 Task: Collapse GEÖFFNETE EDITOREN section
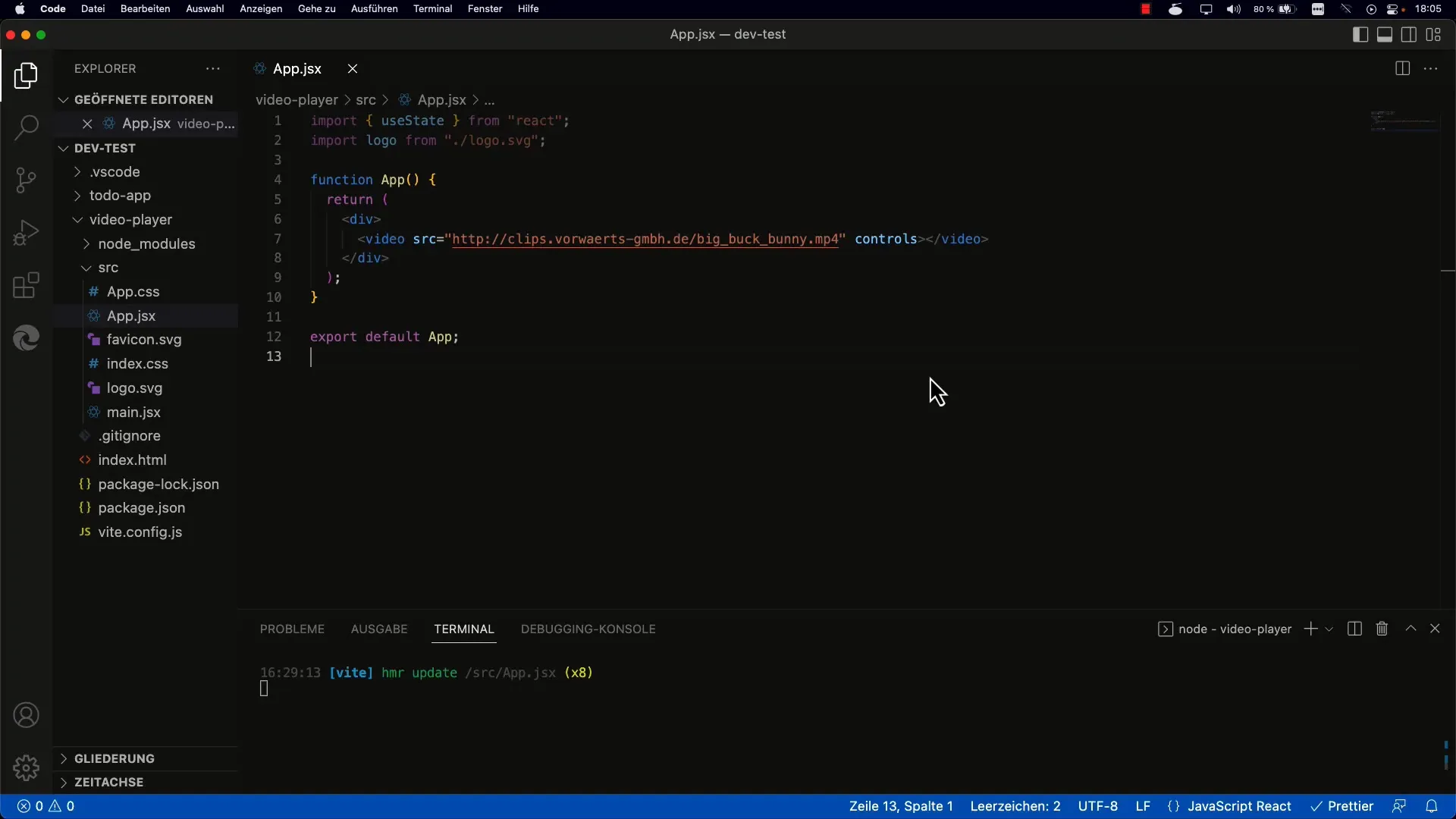[146, 99]
